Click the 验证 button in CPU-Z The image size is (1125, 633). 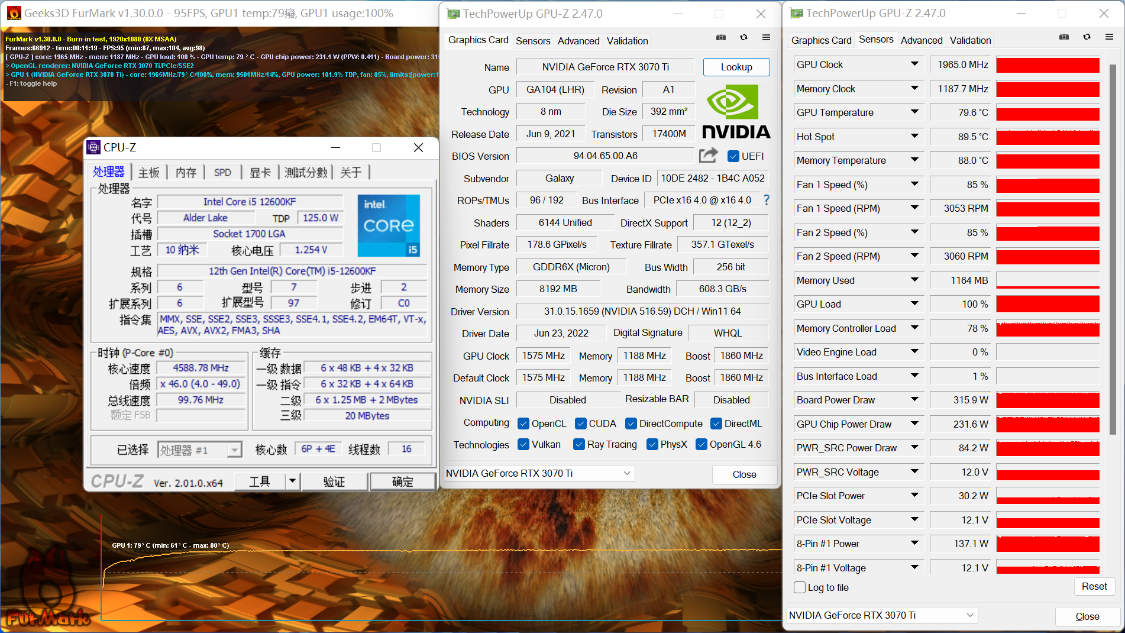click(x=334, y=482)
